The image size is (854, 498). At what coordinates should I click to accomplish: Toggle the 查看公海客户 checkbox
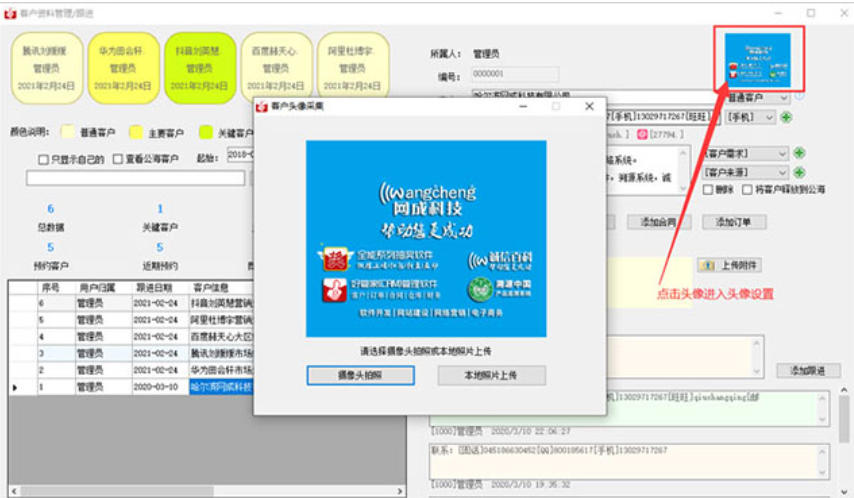click(118, 158)
